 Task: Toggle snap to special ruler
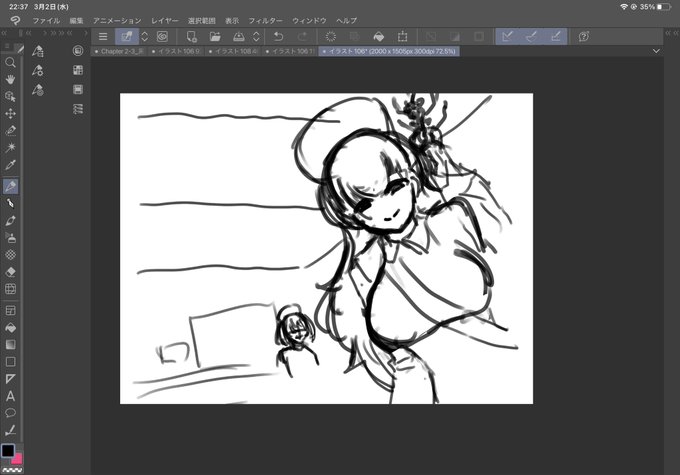(x=532, y=36)
